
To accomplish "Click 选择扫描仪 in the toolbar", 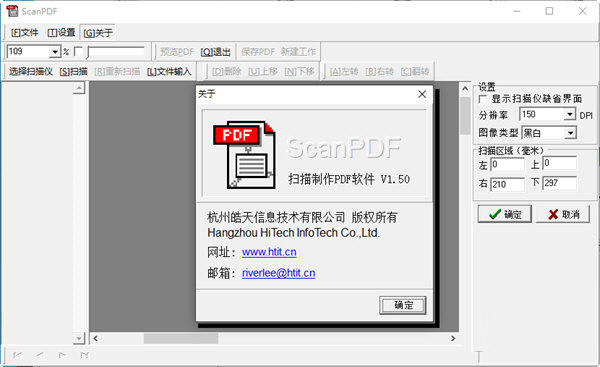I will click(x=31, y=72).
